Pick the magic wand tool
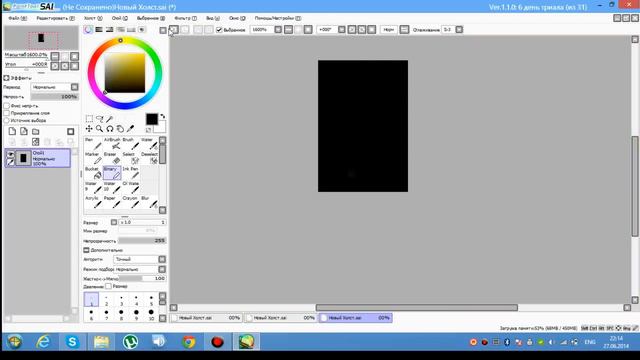This screenshot has width=640, height=360. (x=109, y=119)
